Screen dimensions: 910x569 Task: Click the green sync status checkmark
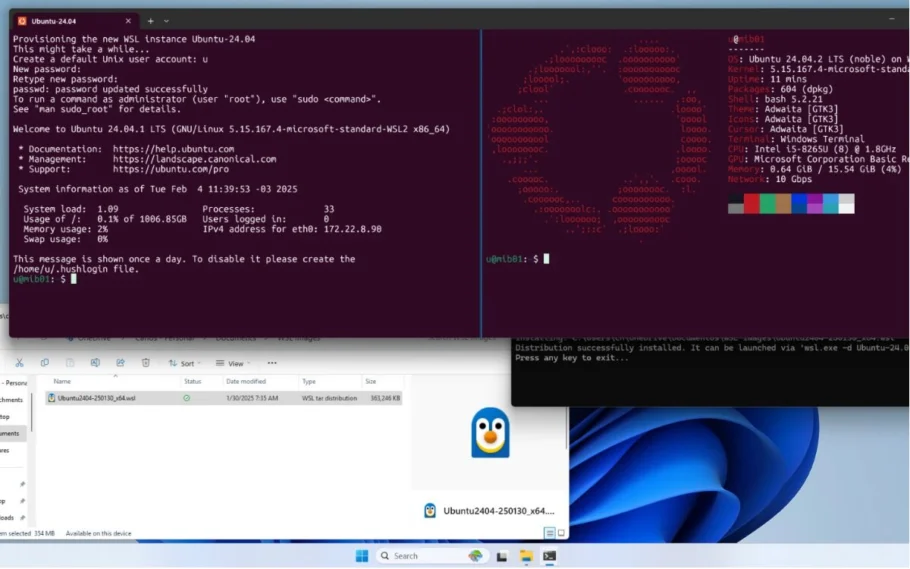coord(186,398)
